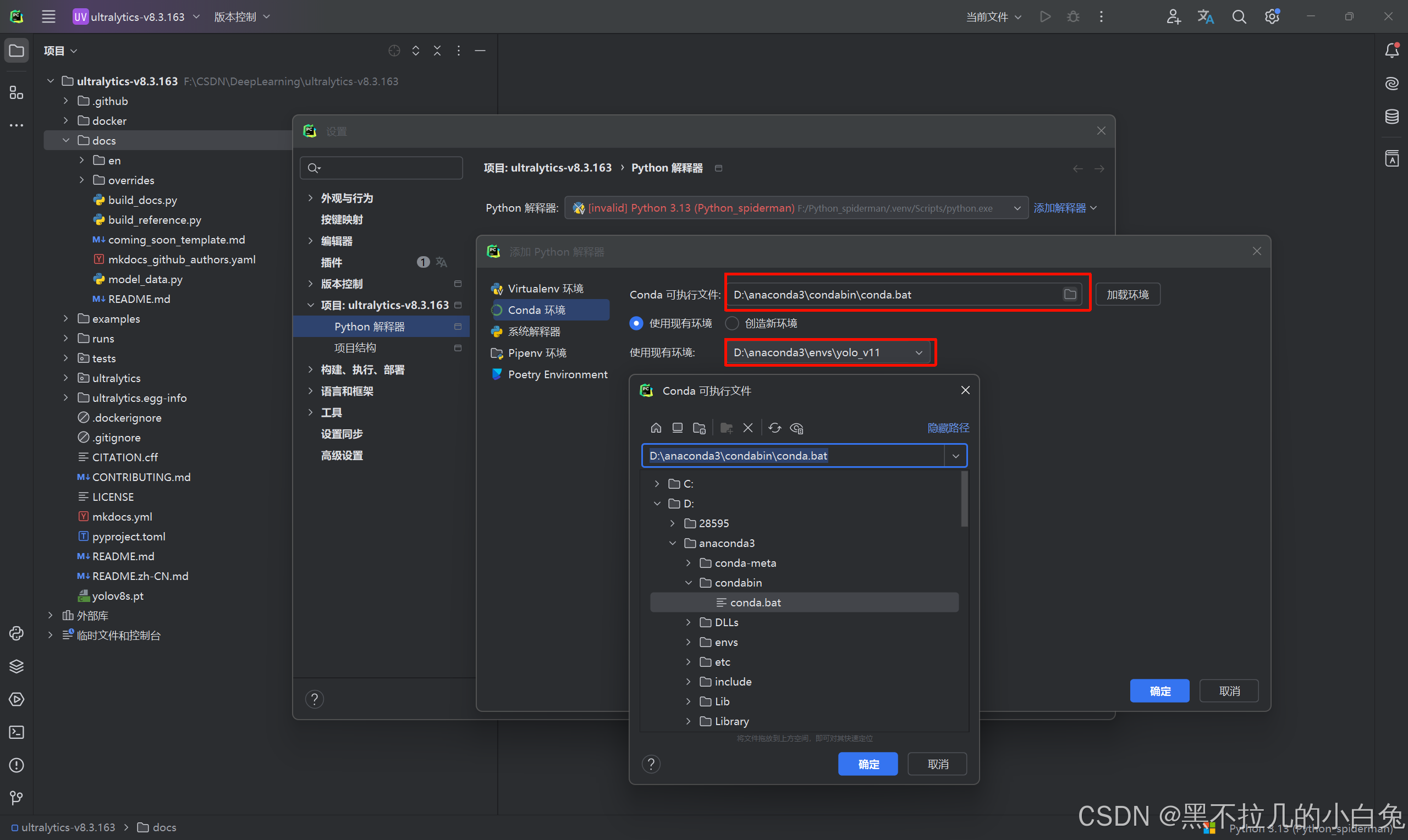Click the home directory icon in file chooser
The image size is (1408, 840).
click(656, 428)
